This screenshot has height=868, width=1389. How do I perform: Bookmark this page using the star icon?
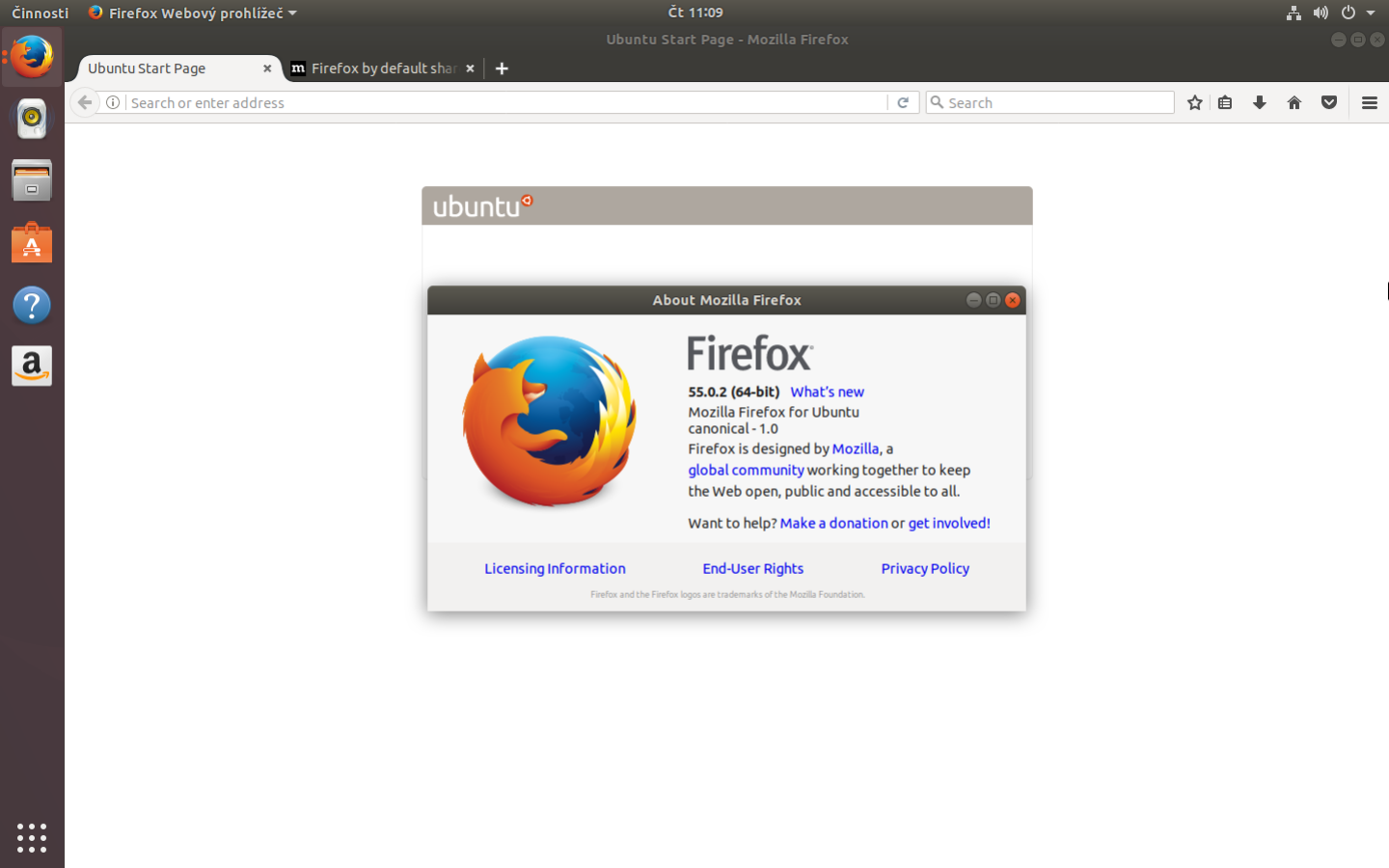[x=1195, y=102]
